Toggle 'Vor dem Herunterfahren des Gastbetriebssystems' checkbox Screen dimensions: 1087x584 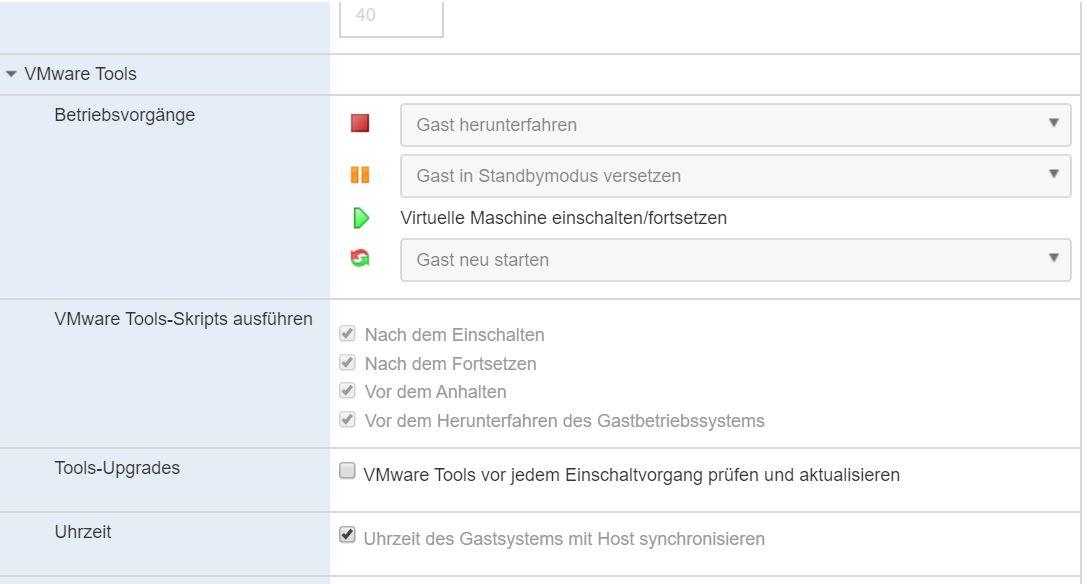pos(348,420)
